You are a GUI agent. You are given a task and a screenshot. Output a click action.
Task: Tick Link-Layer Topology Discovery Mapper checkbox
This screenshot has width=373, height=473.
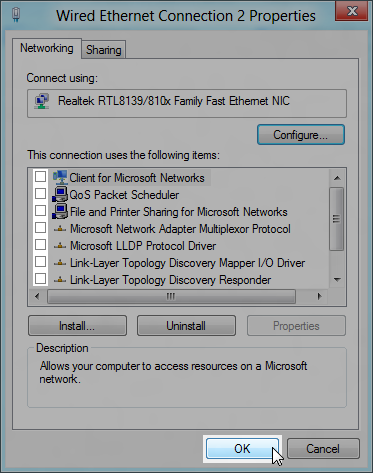pyautogui.click(x=41, y=261)
